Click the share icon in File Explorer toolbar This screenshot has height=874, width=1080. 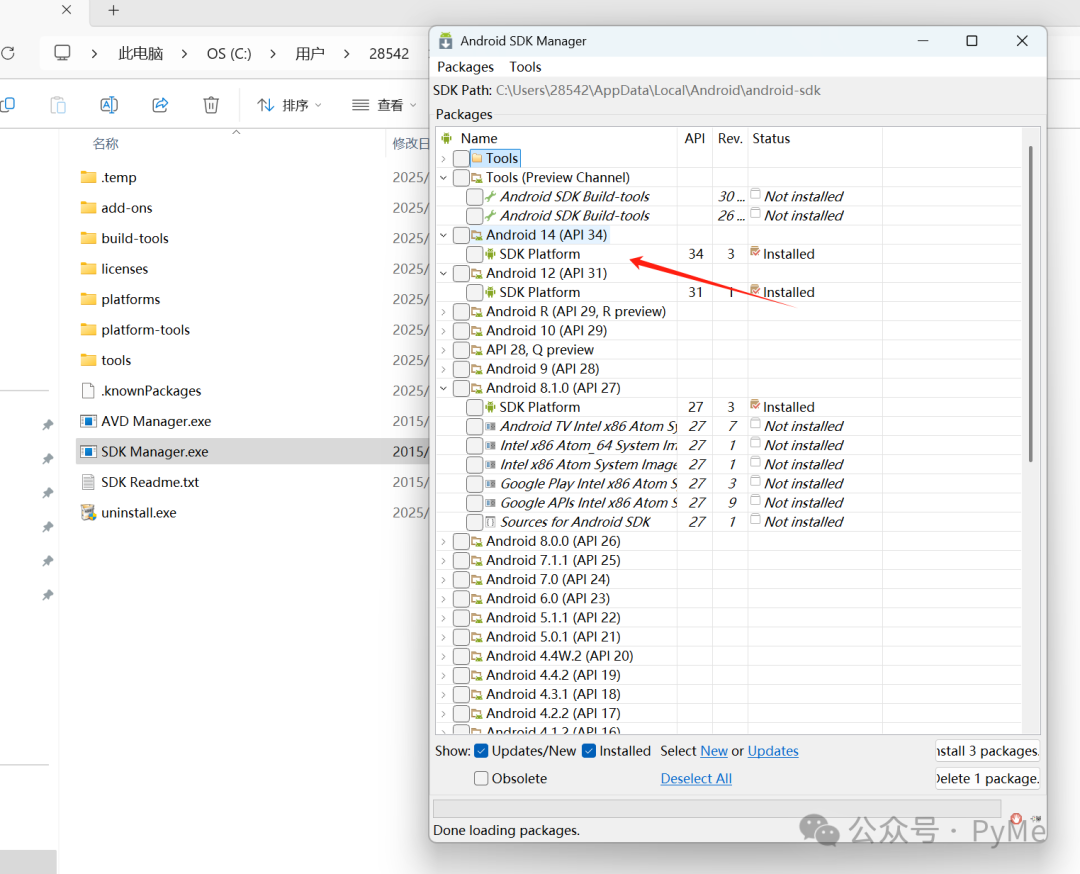tap(160, 105)
